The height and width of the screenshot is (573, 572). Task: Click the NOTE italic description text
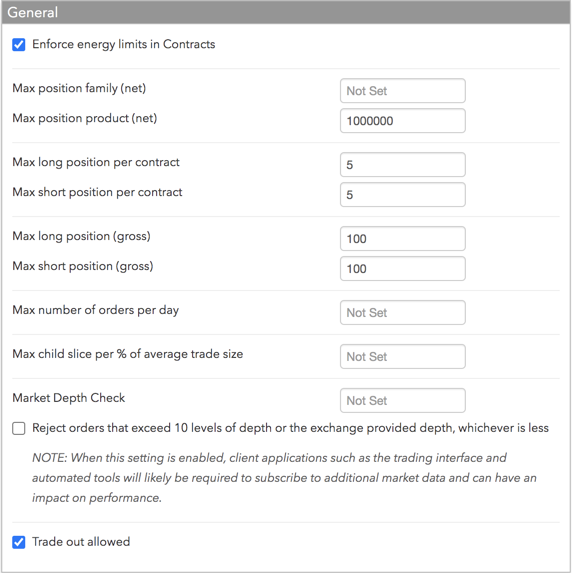coord(284,478)
